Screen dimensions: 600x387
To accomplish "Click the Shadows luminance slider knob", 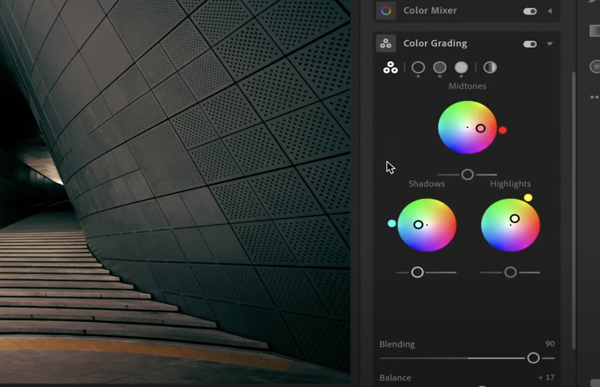I will click(417, 272).
